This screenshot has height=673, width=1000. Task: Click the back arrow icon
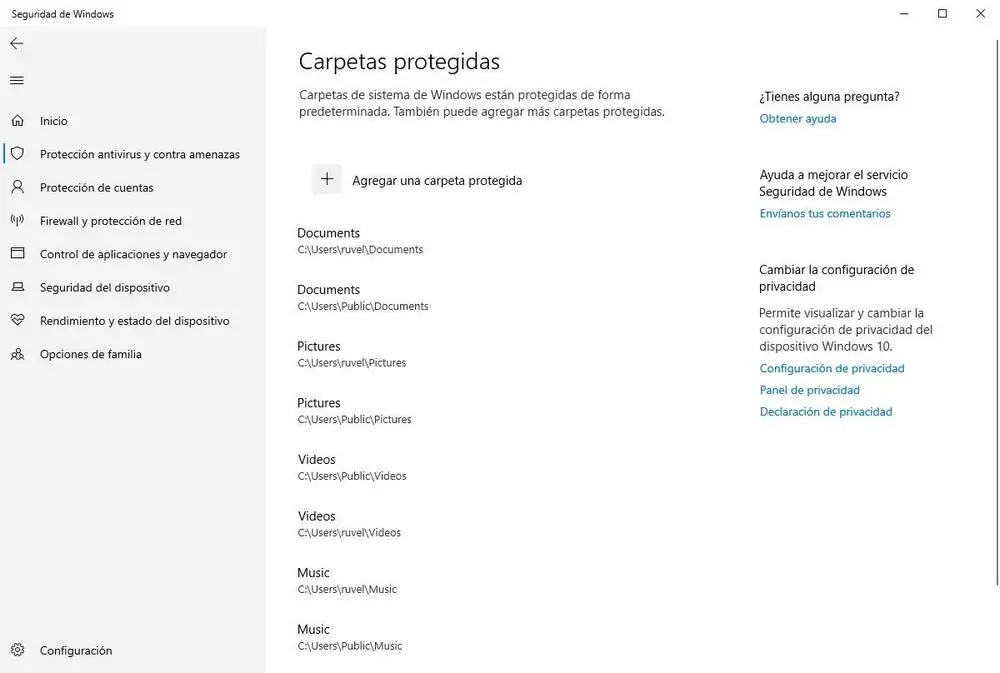[x=17, y=44]
